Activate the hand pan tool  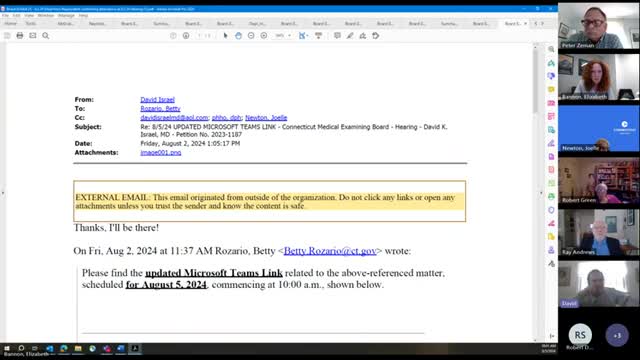238,36
